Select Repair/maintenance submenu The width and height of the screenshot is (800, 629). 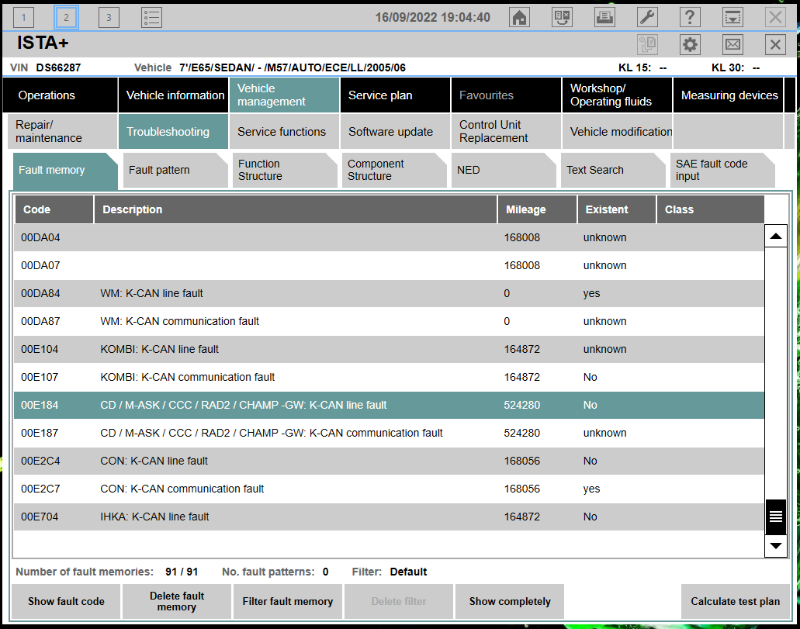point(62,132)
